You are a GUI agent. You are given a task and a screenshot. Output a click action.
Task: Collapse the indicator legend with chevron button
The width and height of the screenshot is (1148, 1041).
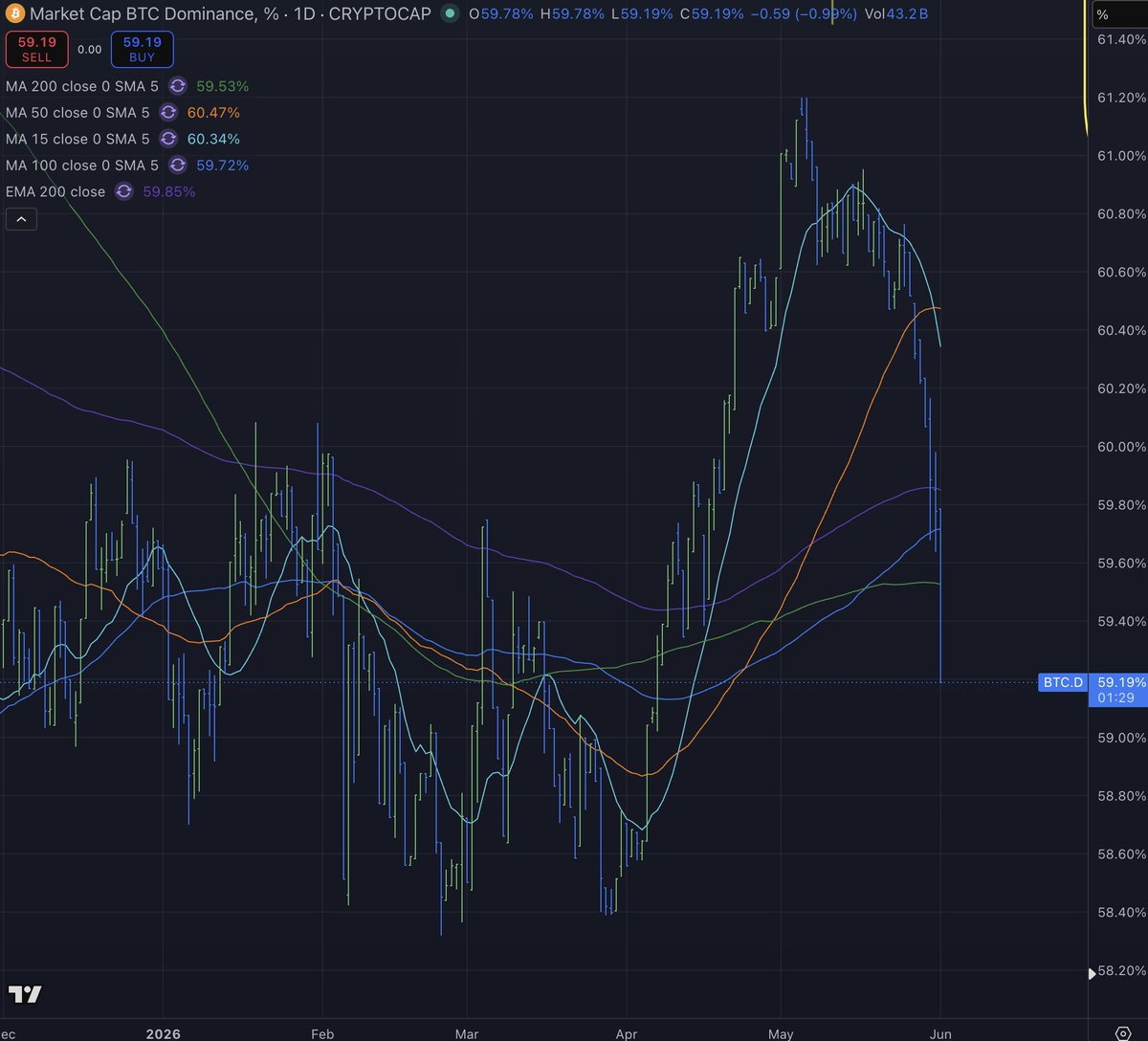pyautogui.click(x=21, y=219)
